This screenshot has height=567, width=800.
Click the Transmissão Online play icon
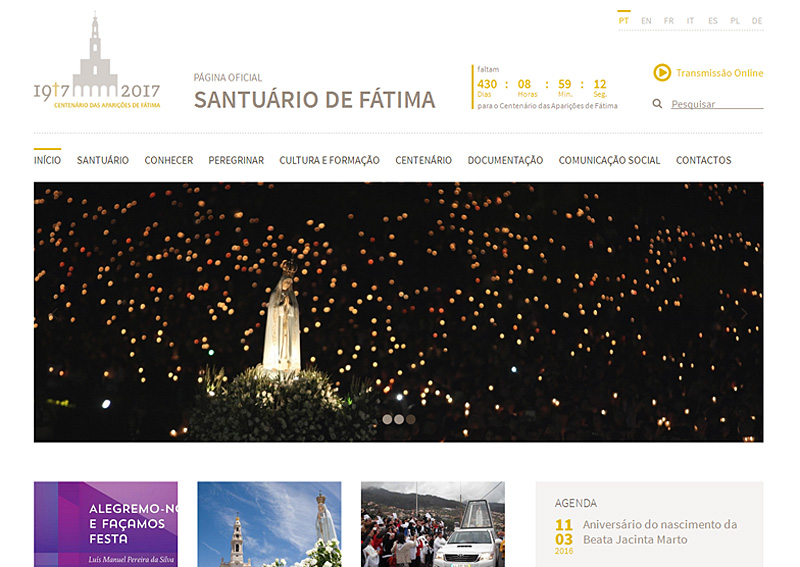[662, 72]
